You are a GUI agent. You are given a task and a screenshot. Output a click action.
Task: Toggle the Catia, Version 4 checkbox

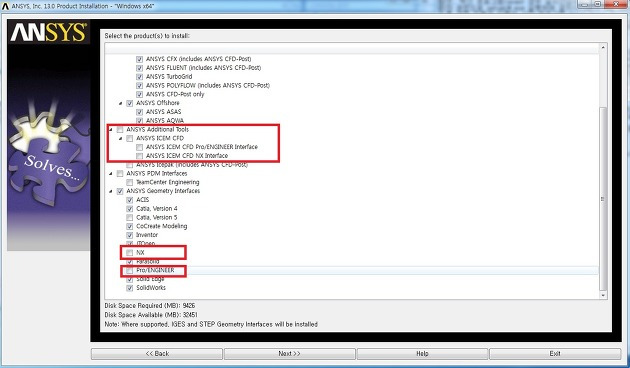click(130, 209)
